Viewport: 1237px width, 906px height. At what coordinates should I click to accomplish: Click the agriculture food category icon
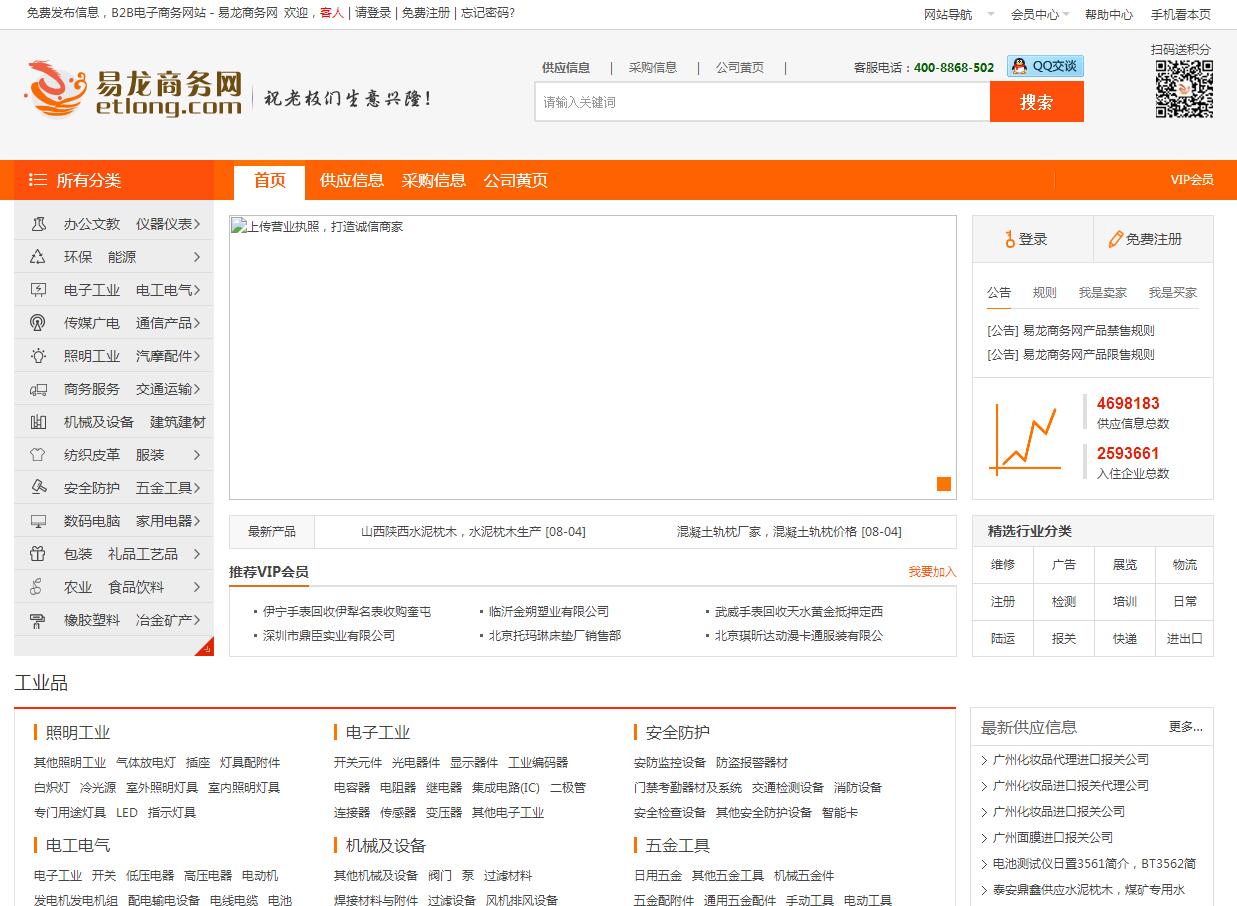[x=38, y=587]
